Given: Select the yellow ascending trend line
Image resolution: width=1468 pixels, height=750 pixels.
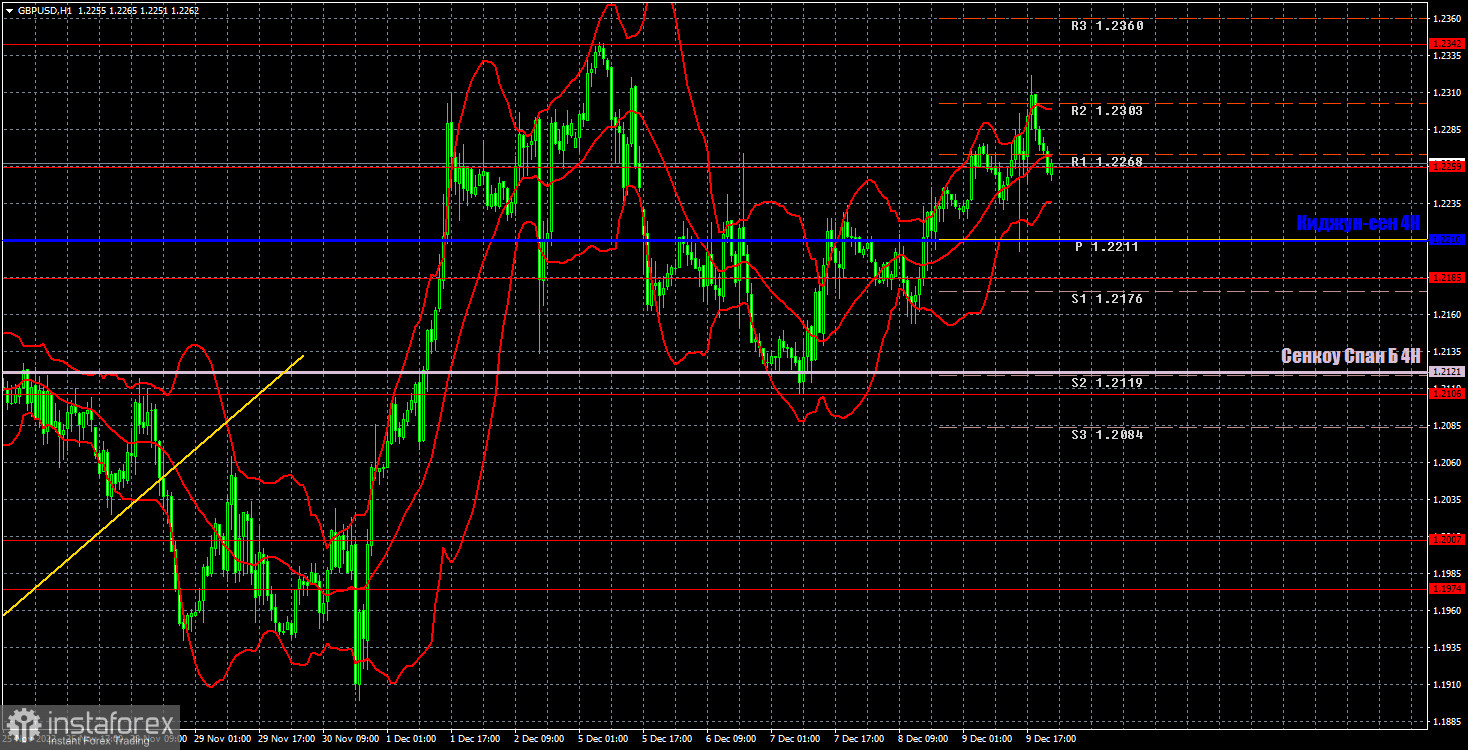Looking at the screenshot, I should coord(153,484).
